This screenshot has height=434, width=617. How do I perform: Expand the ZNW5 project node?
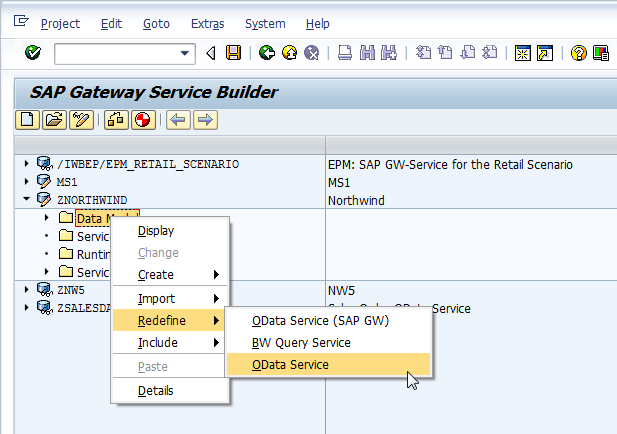click(x=26, y=290)
